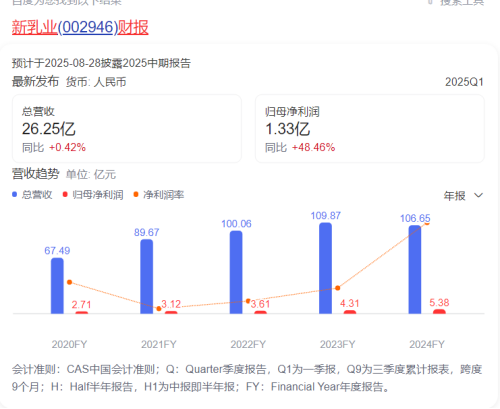This screenshot has width=500, height=409.
Task: Click the 2022FY revenue bar 100.06
Action: (236, 272)
